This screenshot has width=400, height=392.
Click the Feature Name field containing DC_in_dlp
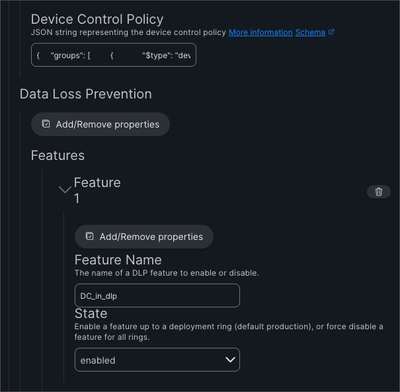(x=157, y=296)
